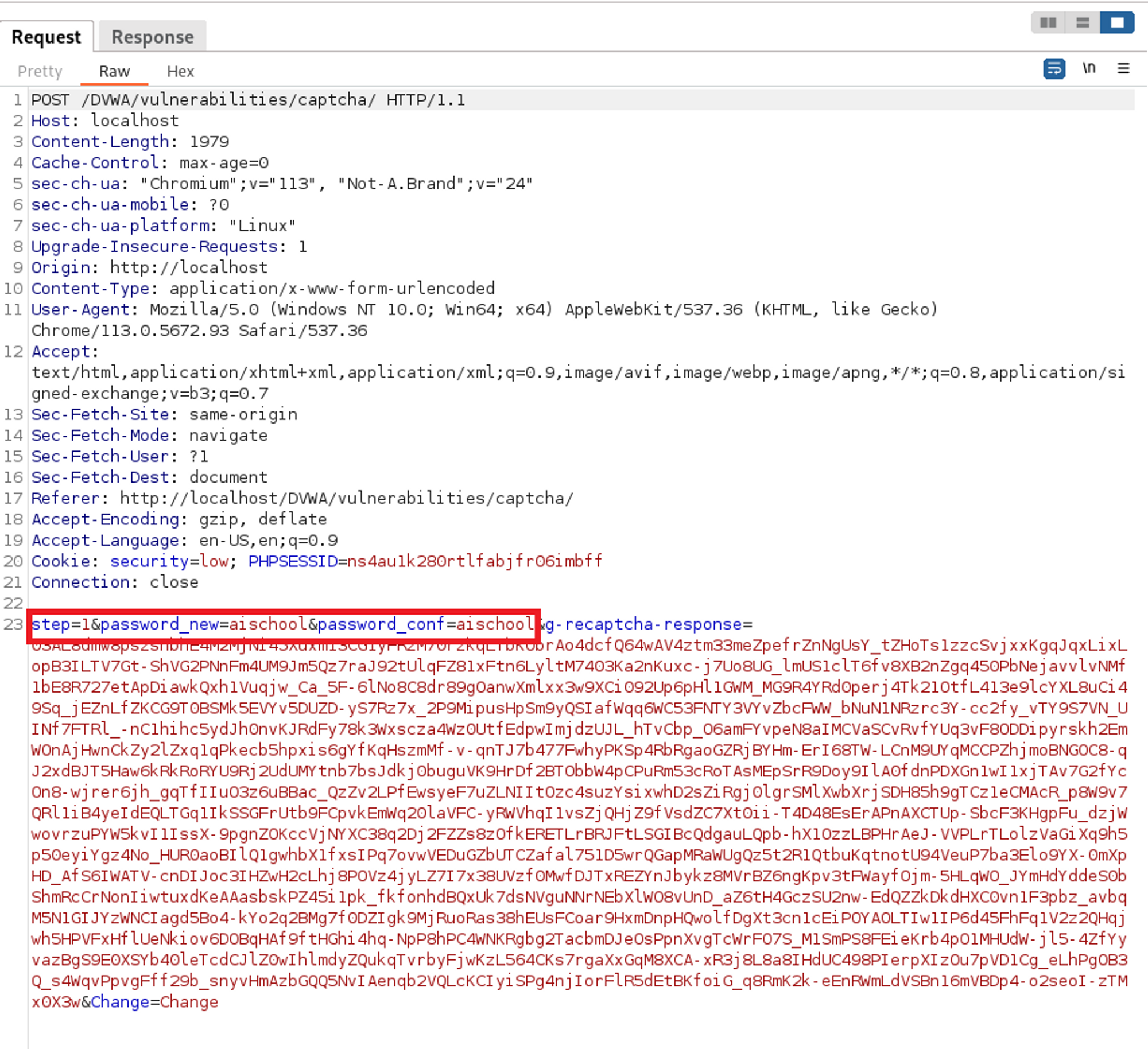Open the hamburger options menu
Image resolution: width=1148 pixels, height=1049 pixels.
click(1123, 69)
